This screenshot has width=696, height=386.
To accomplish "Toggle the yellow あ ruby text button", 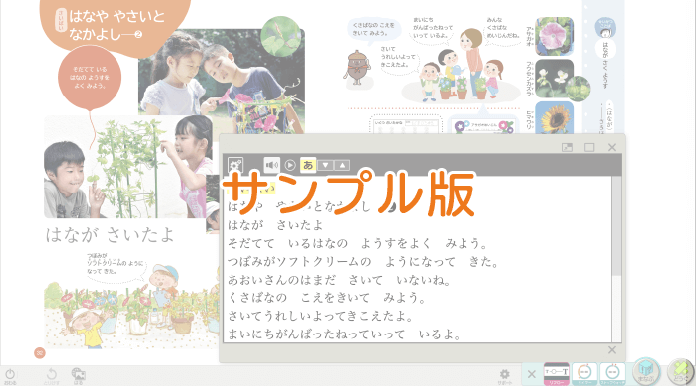I will pyautogui.click(x=308, y=165).
